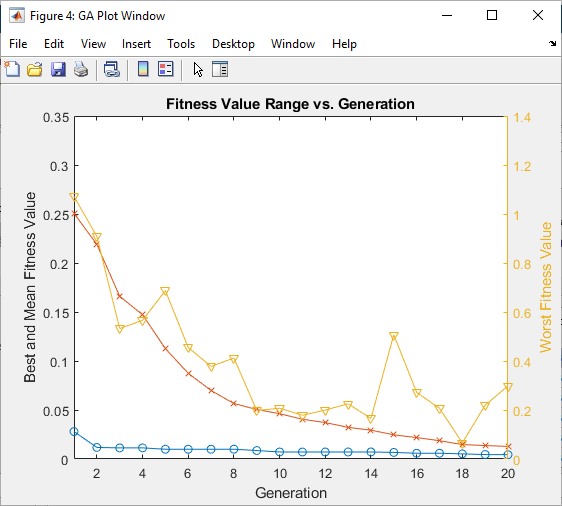The height and width of the screenshot is (506, 562).
Task: Print the figure using printer icon
Action: click(x=81, y=69)
